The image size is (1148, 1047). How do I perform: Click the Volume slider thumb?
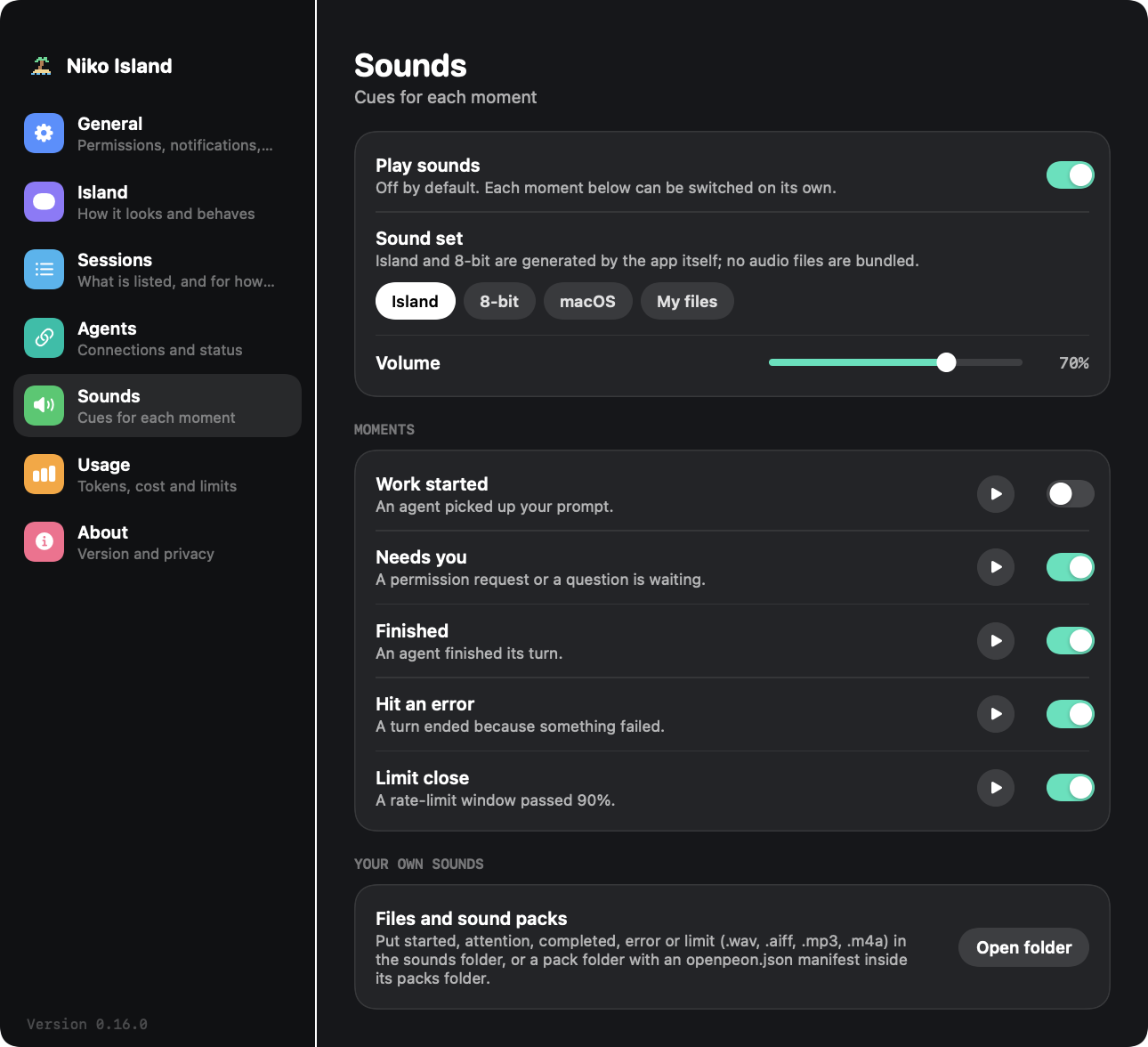click(946, 362)
